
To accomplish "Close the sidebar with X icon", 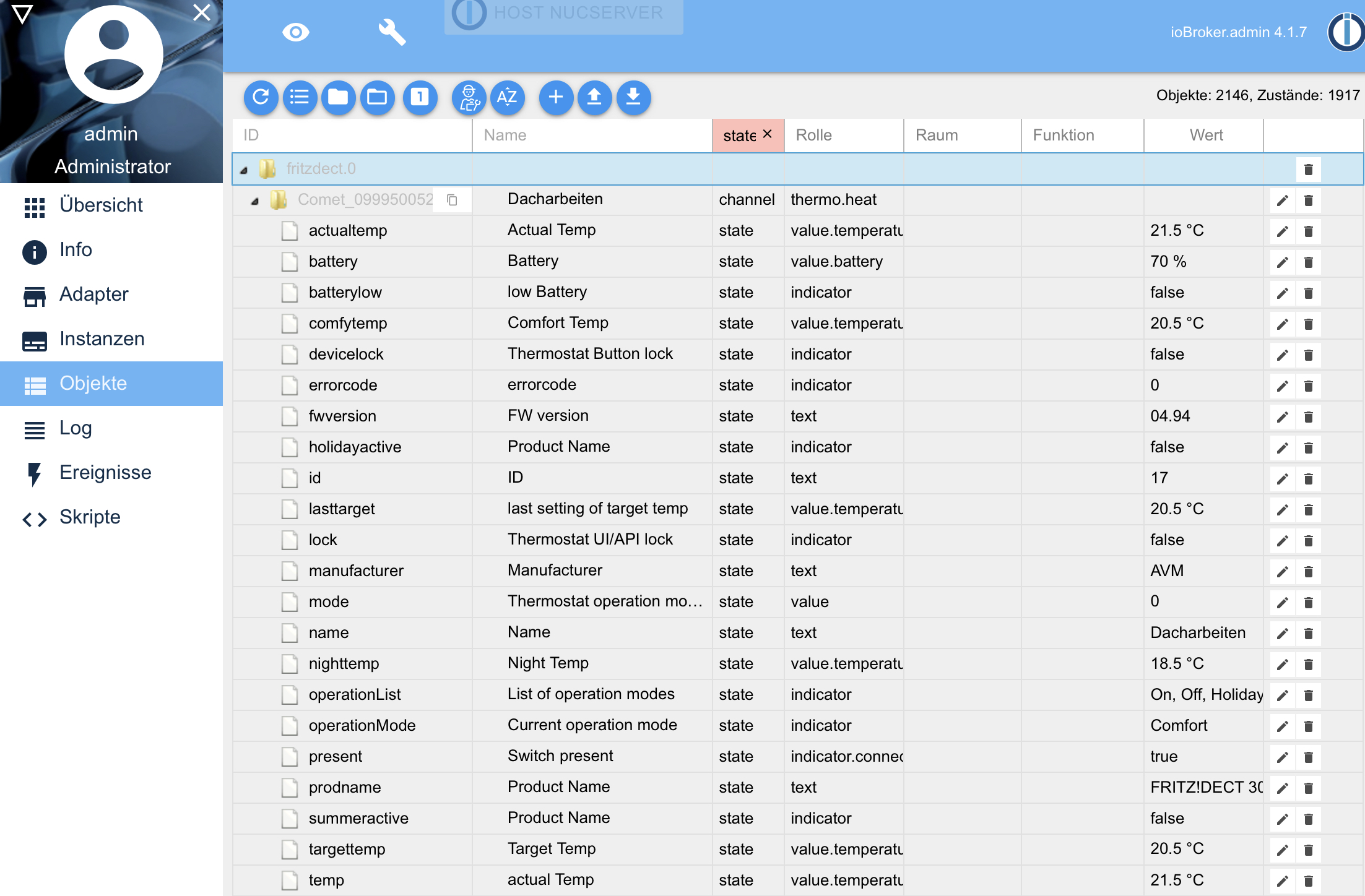I will 202,12.
